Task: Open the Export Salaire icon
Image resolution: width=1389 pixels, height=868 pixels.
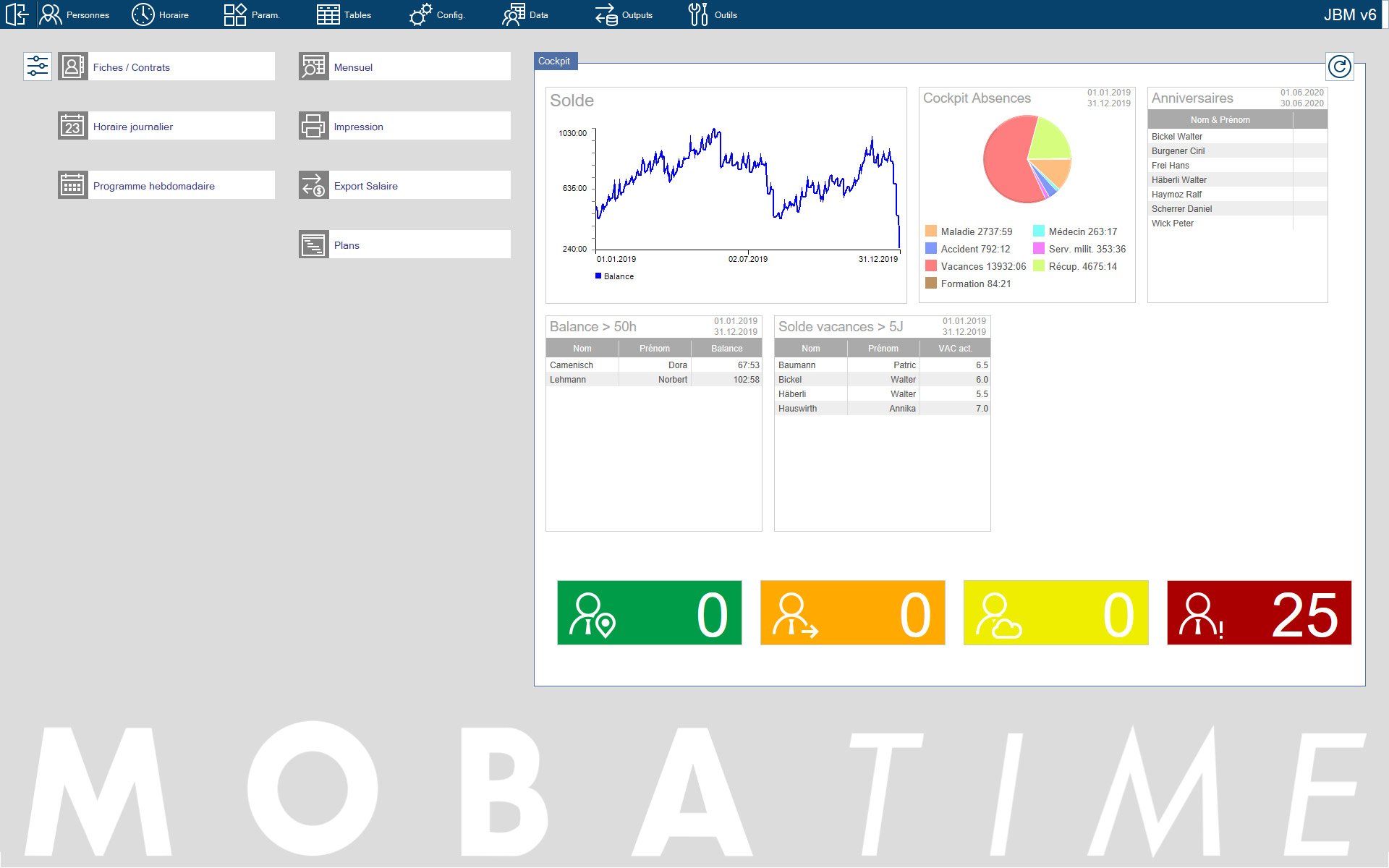Action: tap(313, 185)
